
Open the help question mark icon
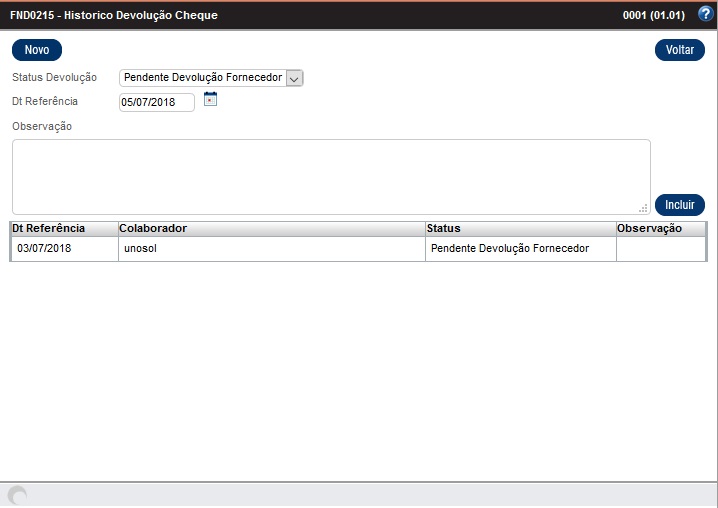point(705,15)
